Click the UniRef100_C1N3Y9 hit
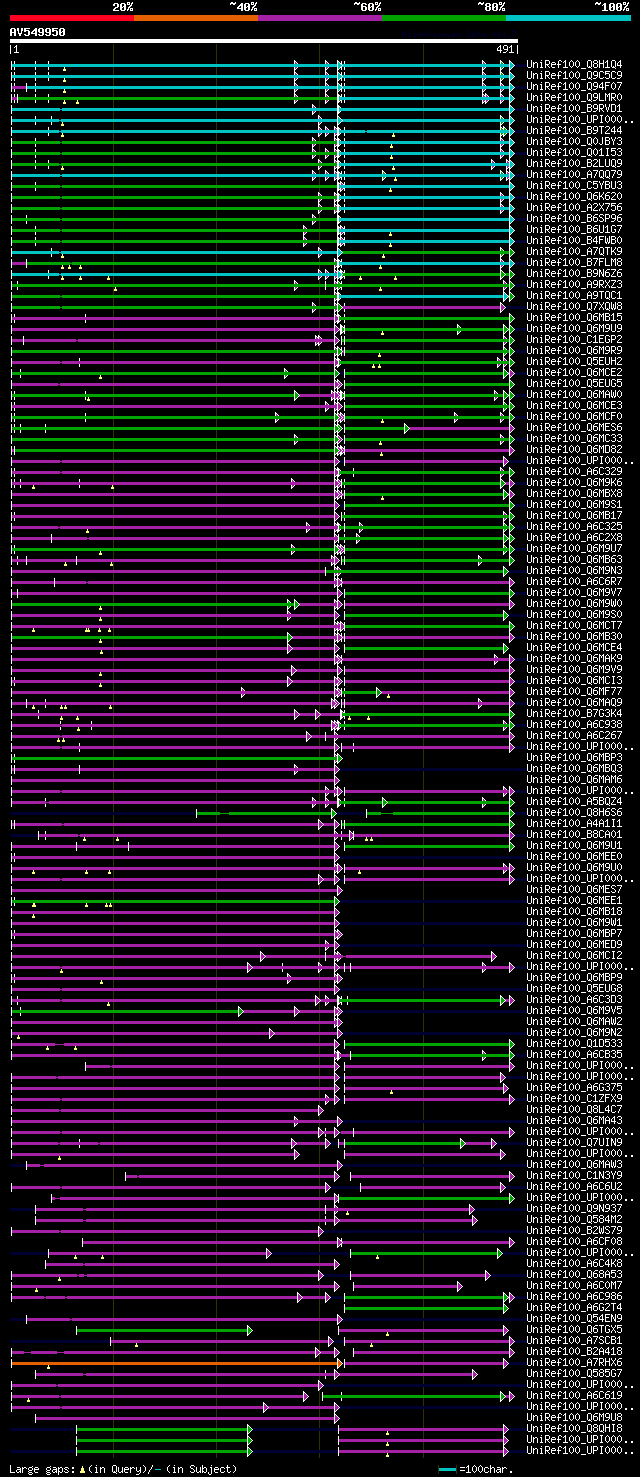Image resolution: width=640 pixels, height=1477 pixels. click(574, 1175)
